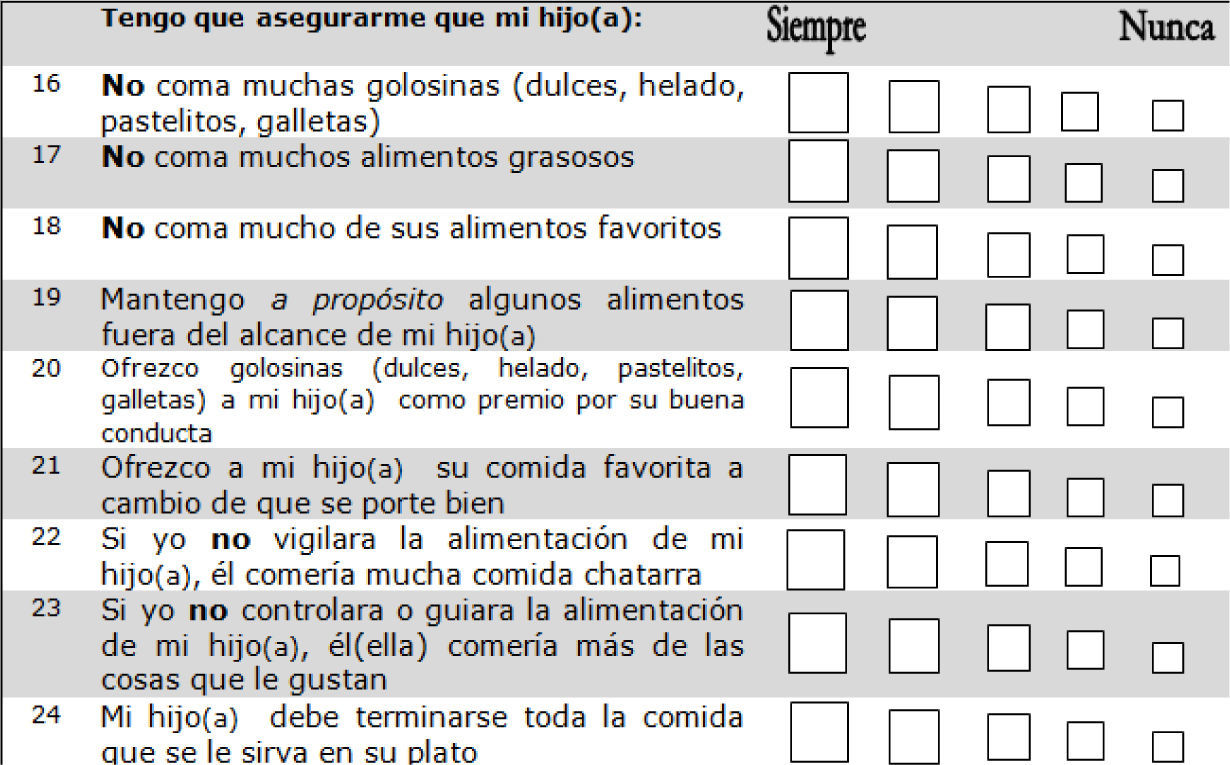Select the Nunca box for question 23

tap(1167, 657)
